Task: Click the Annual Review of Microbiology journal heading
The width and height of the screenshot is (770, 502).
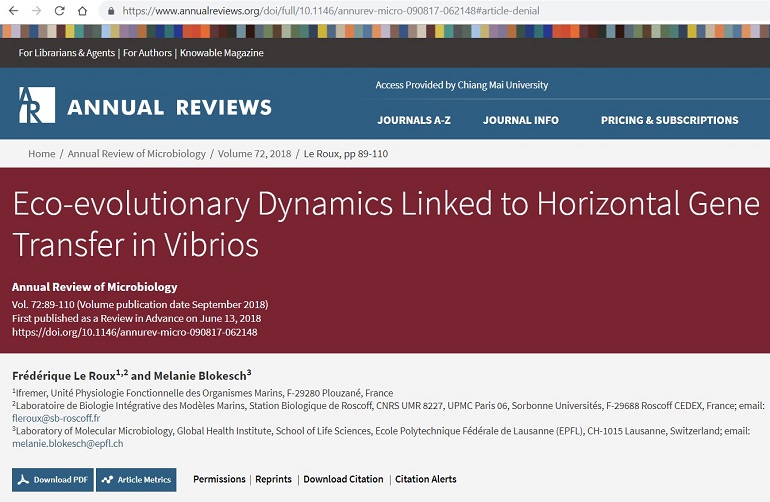Action: pyautogui.click(x=94, y=287)
